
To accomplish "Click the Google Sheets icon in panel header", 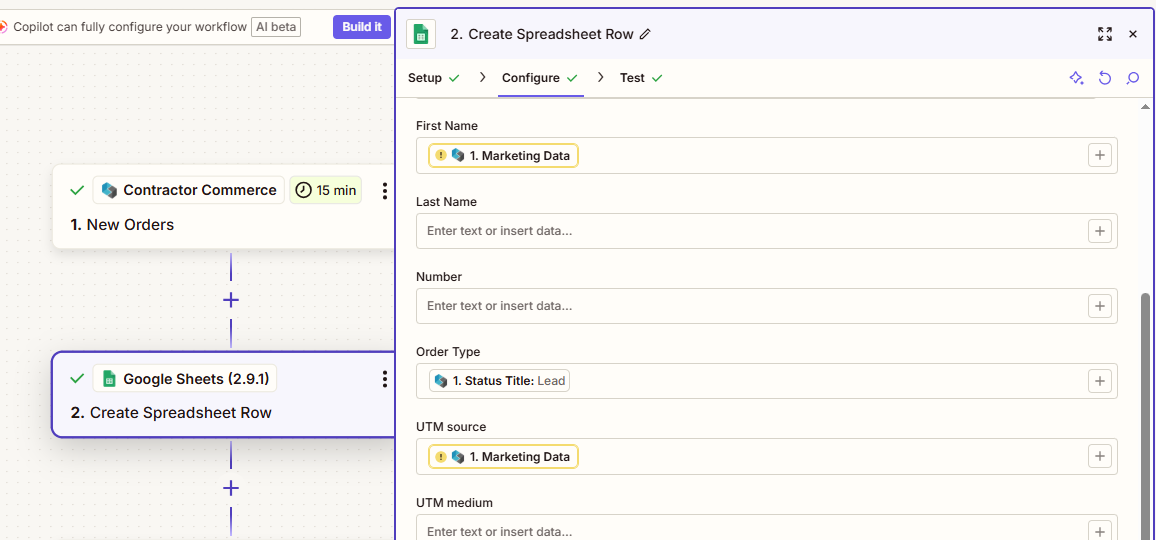I will 421,34.
